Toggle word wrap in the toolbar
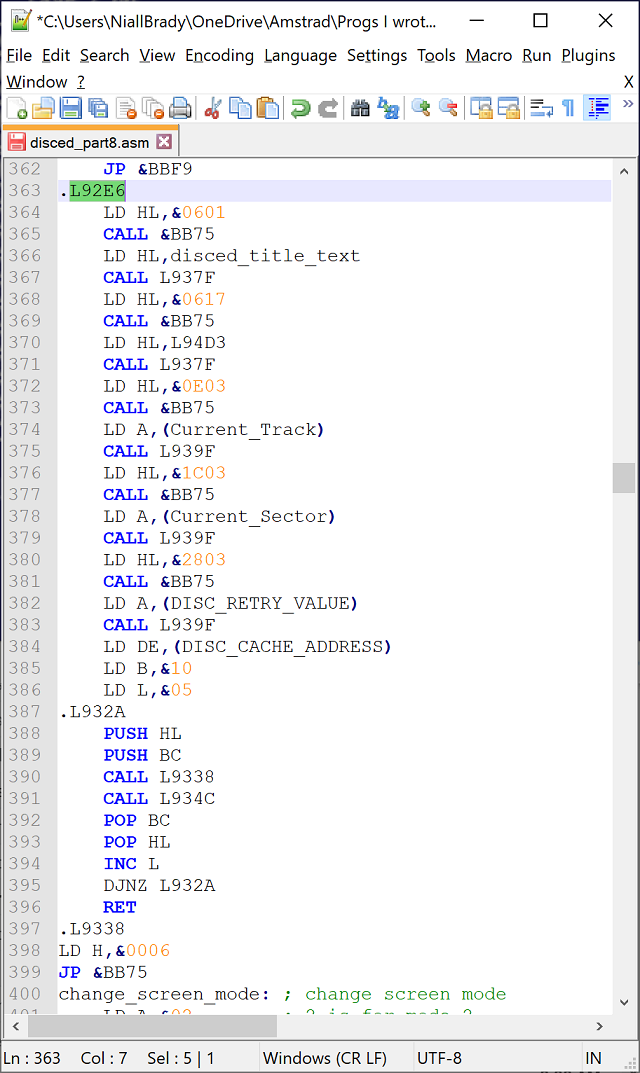Screen dimensions: 640x1073 [x=541, y=108]
